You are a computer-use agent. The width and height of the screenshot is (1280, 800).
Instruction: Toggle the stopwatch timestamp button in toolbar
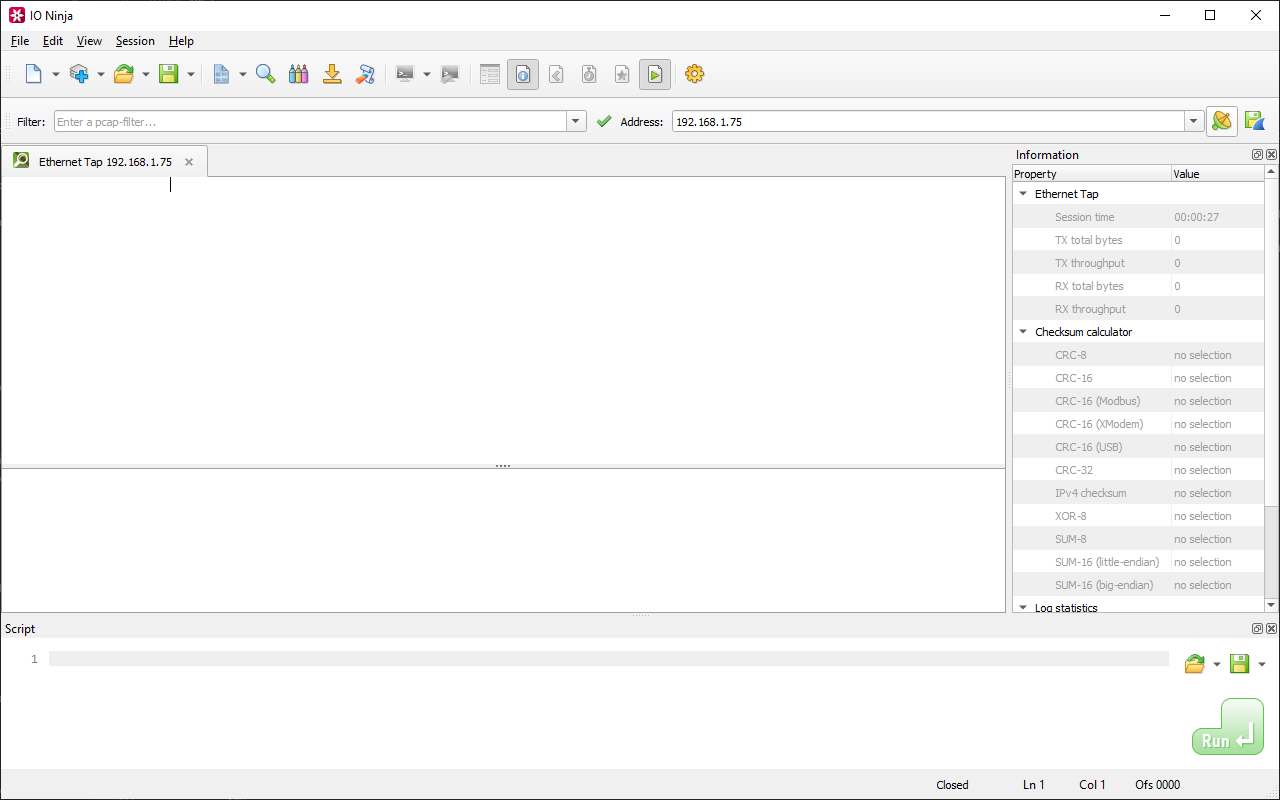coord(589,74)
